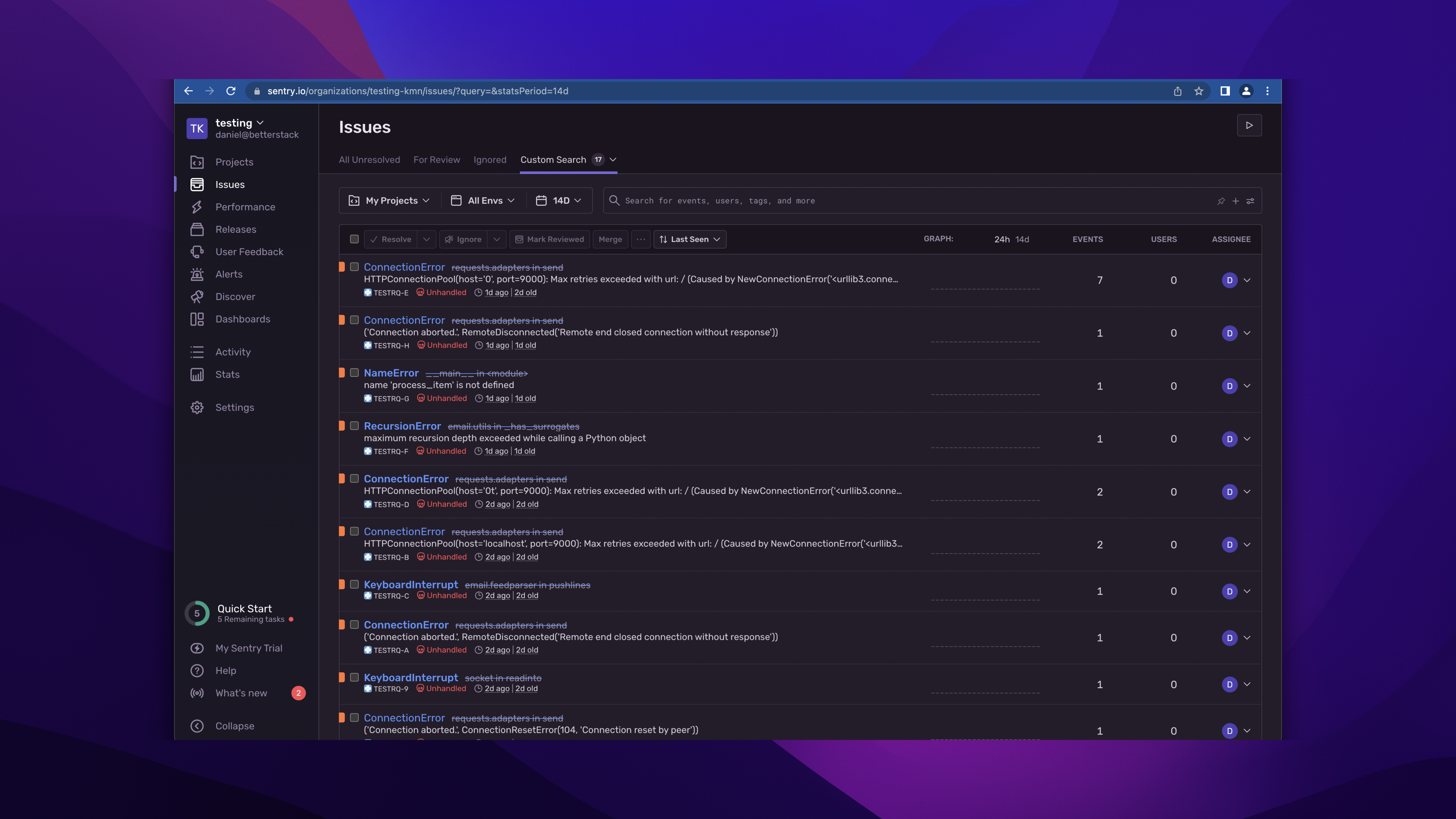Select the NameError issue checkbox
Viewport: 1456px width, 819px height.
[354, 373]
